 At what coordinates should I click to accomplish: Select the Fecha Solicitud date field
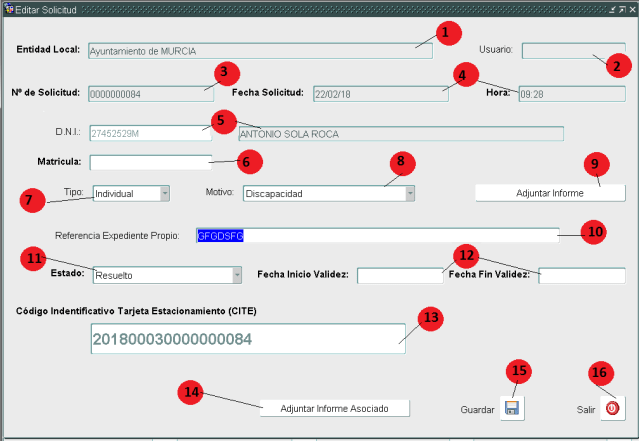(379, 94)
